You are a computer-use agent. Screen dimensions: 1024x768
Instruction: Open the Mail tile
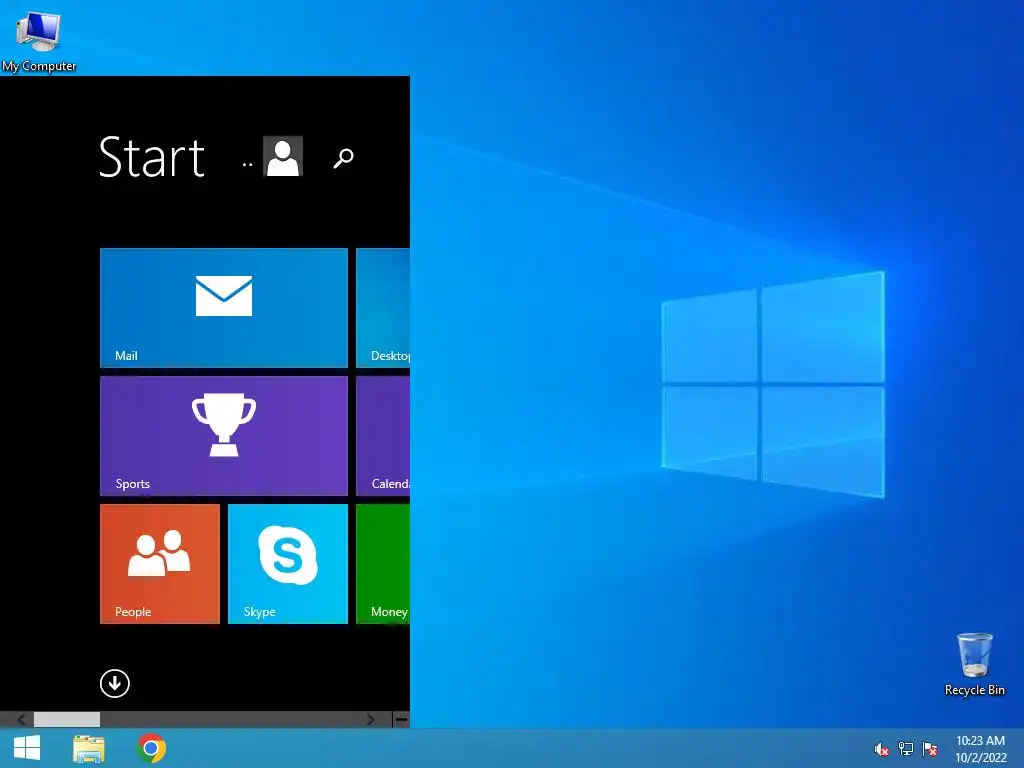point(223,308)
